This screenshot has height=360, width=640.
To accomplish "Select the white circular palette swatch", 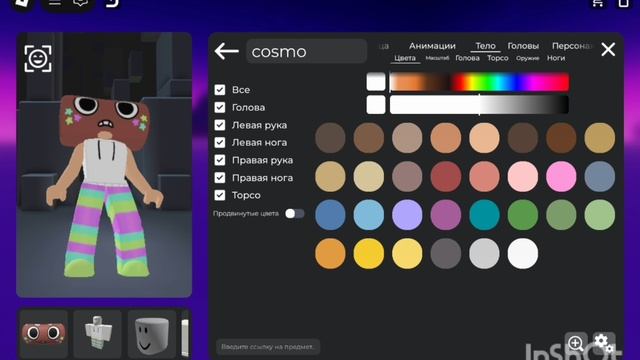I will click(x=522, y=253).
